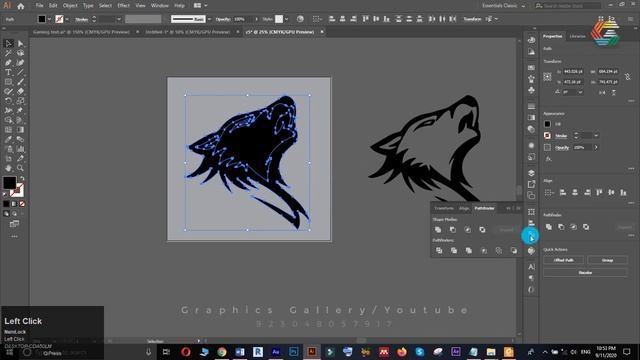This screenshot has height=360, width=640.
Task: Go to Home screen icon
Action: 21,6
